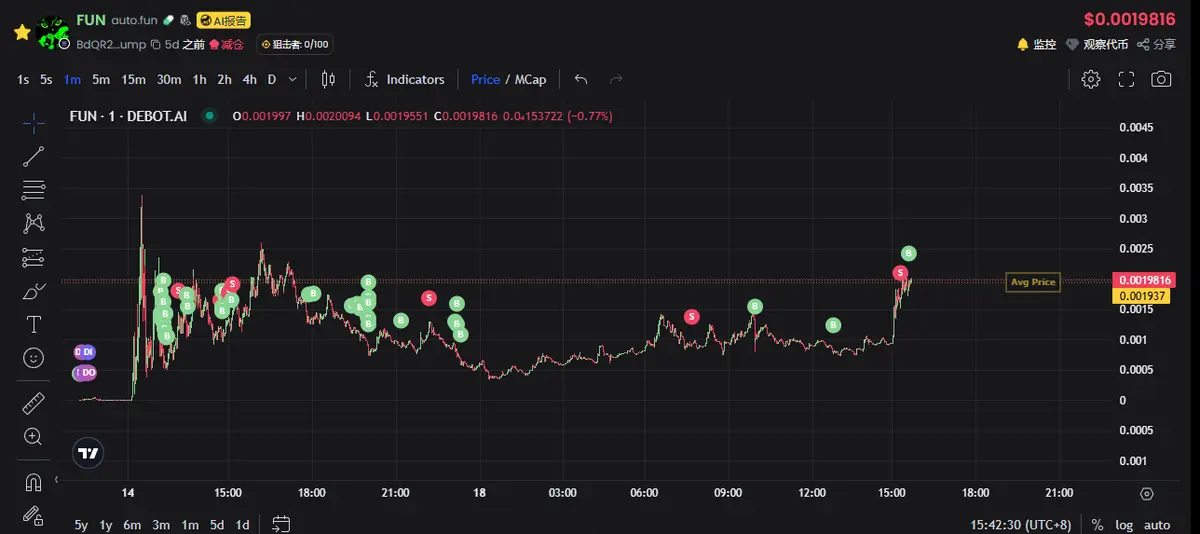This screenshot has width=1200, height=534.
Task: Toggle magnet snap mode
Action: [33, 482]
